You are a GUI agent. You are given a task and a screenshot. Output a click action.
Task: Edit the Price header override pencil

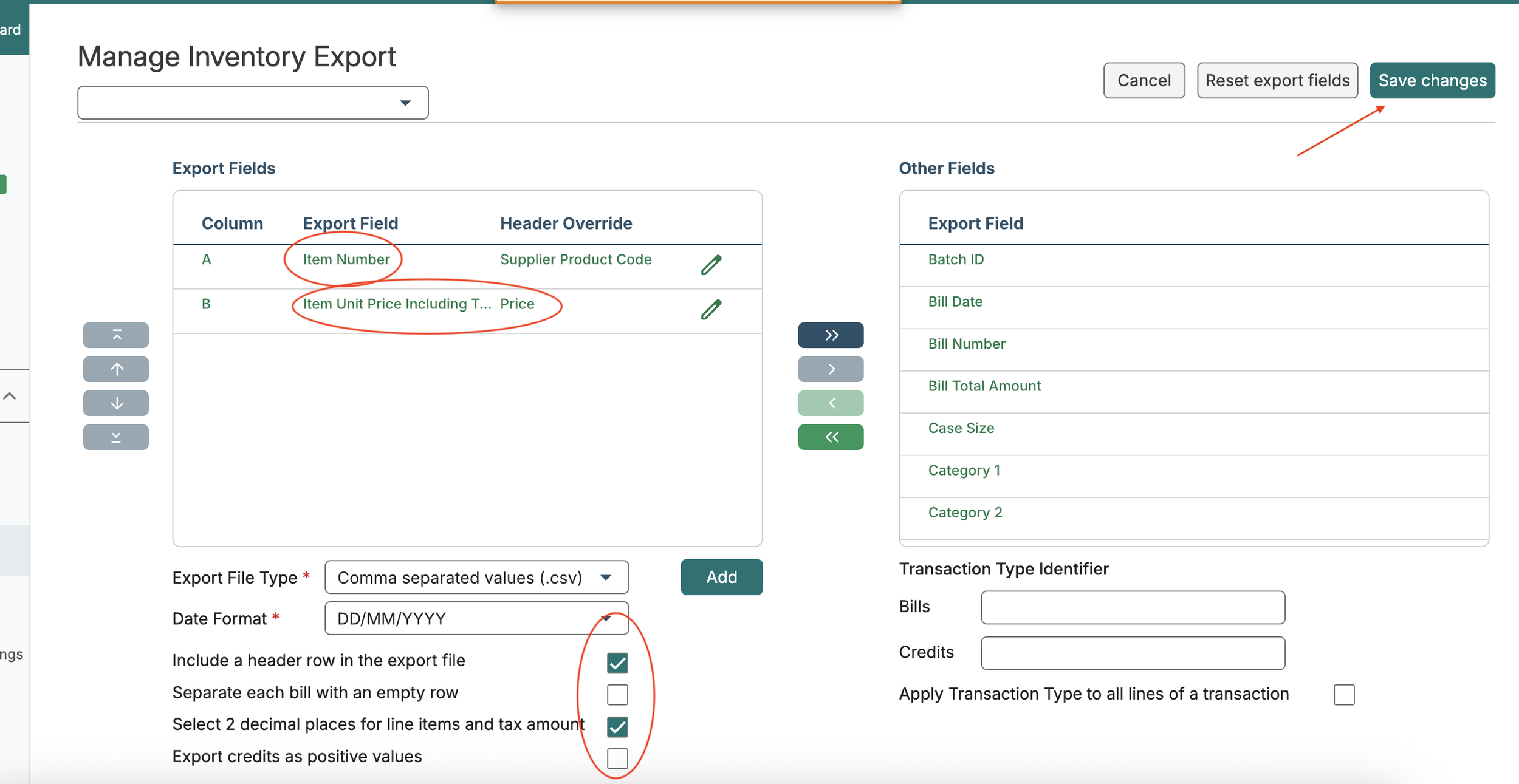[711, 310]
